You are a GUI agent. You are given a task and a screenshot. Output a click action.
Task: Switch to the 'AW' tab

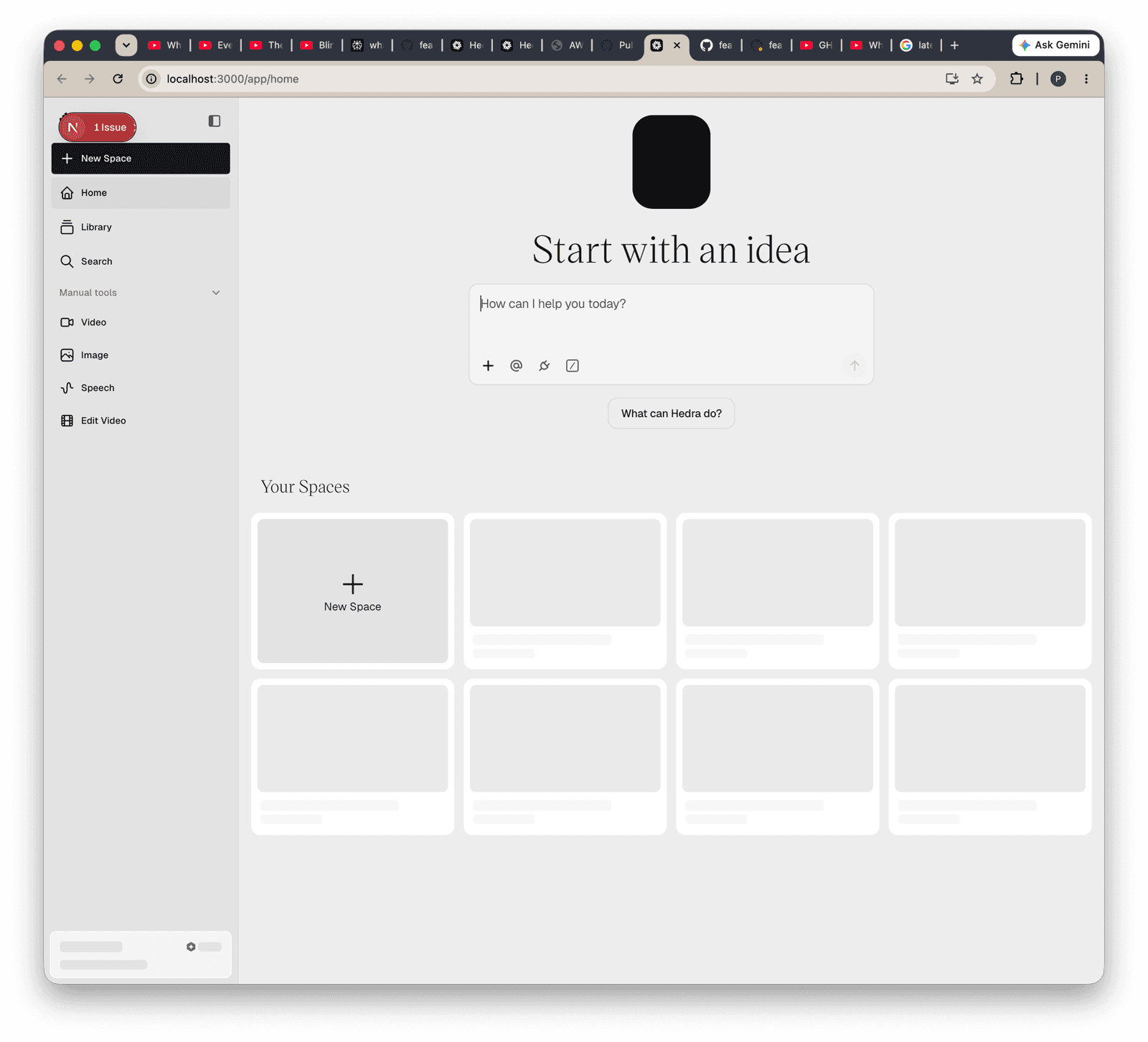567,45
